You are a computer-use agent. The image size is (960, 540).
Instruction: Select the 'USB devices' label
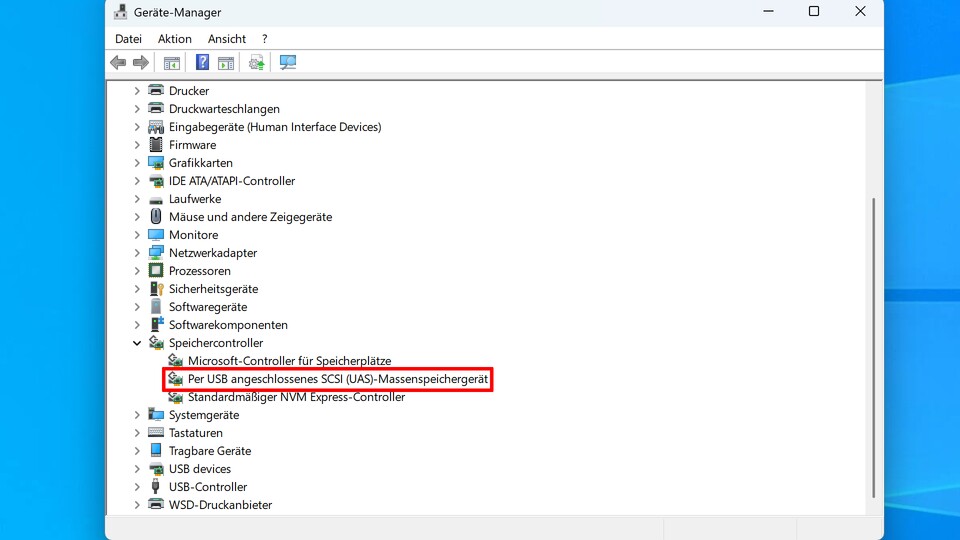pyautogui.click(x=200, y=469)
